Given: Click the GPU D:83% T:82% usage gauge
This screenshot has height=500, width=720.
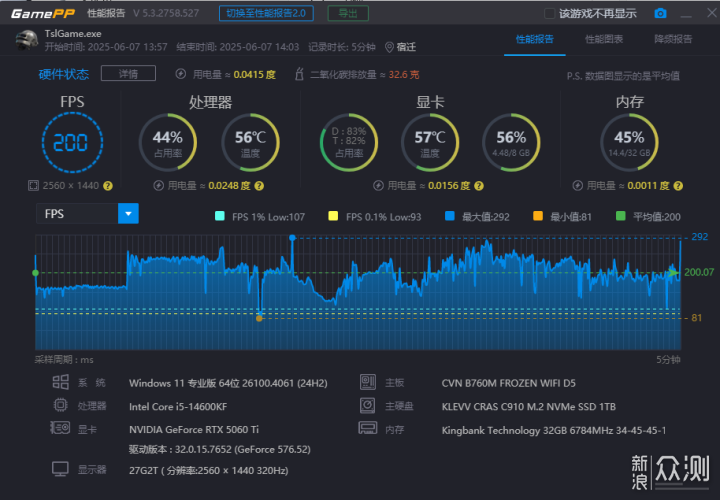Looking at the screenshot, I should 349,143.
